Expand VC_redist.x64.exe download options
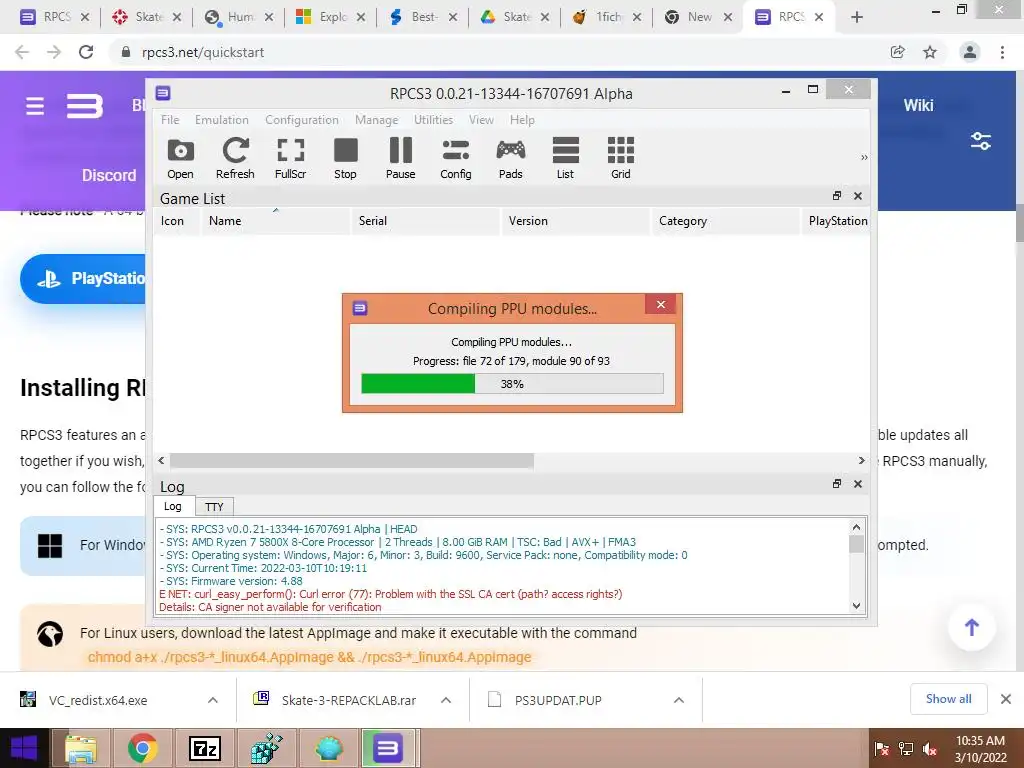This screenshot has height=768, width=1024. (x=213, y=700)
